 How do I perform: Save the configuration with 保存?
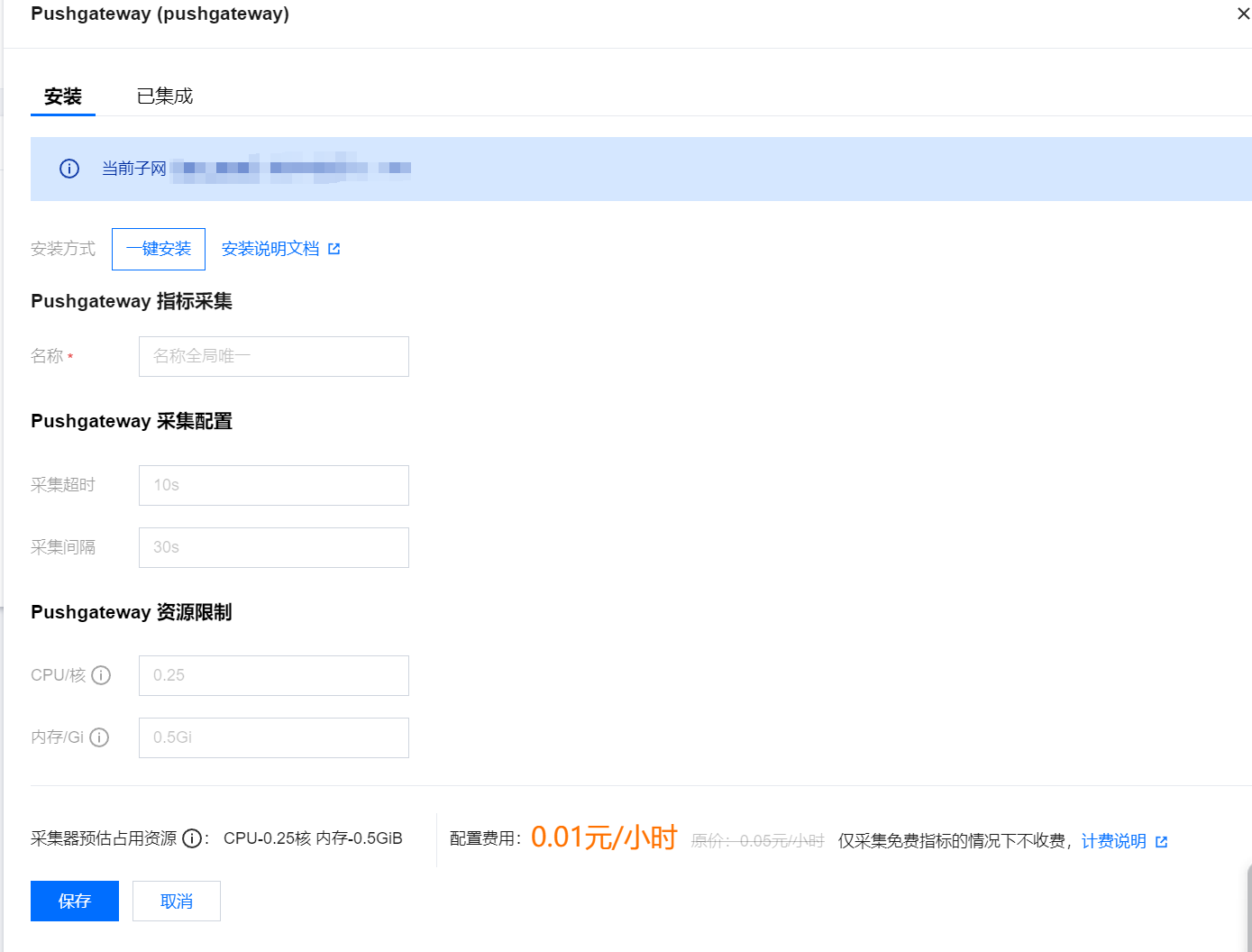click(x=75, y=901)
